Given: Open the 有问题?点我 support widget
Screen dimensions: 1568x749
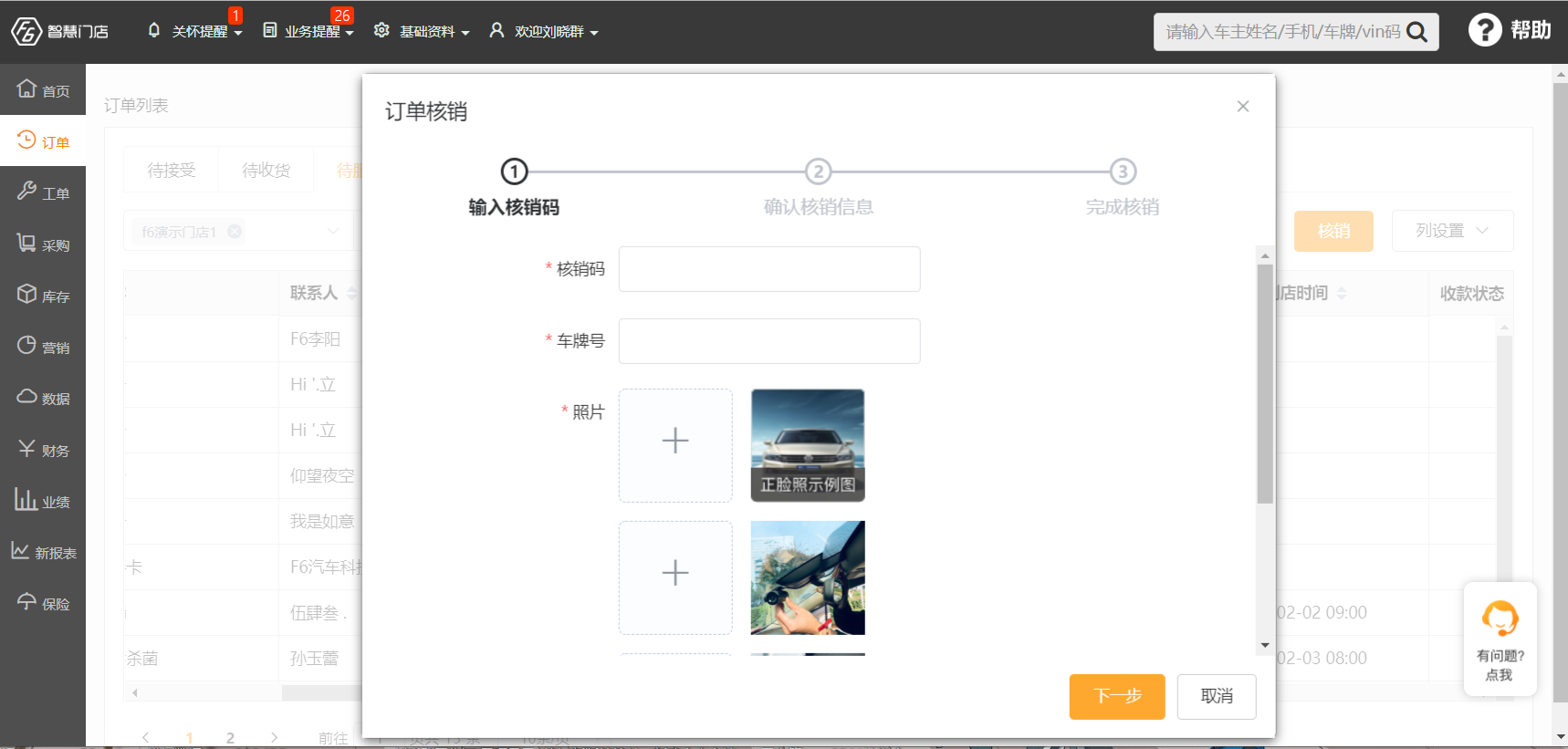Looking at the screenshot, I should coord(1500,640).
